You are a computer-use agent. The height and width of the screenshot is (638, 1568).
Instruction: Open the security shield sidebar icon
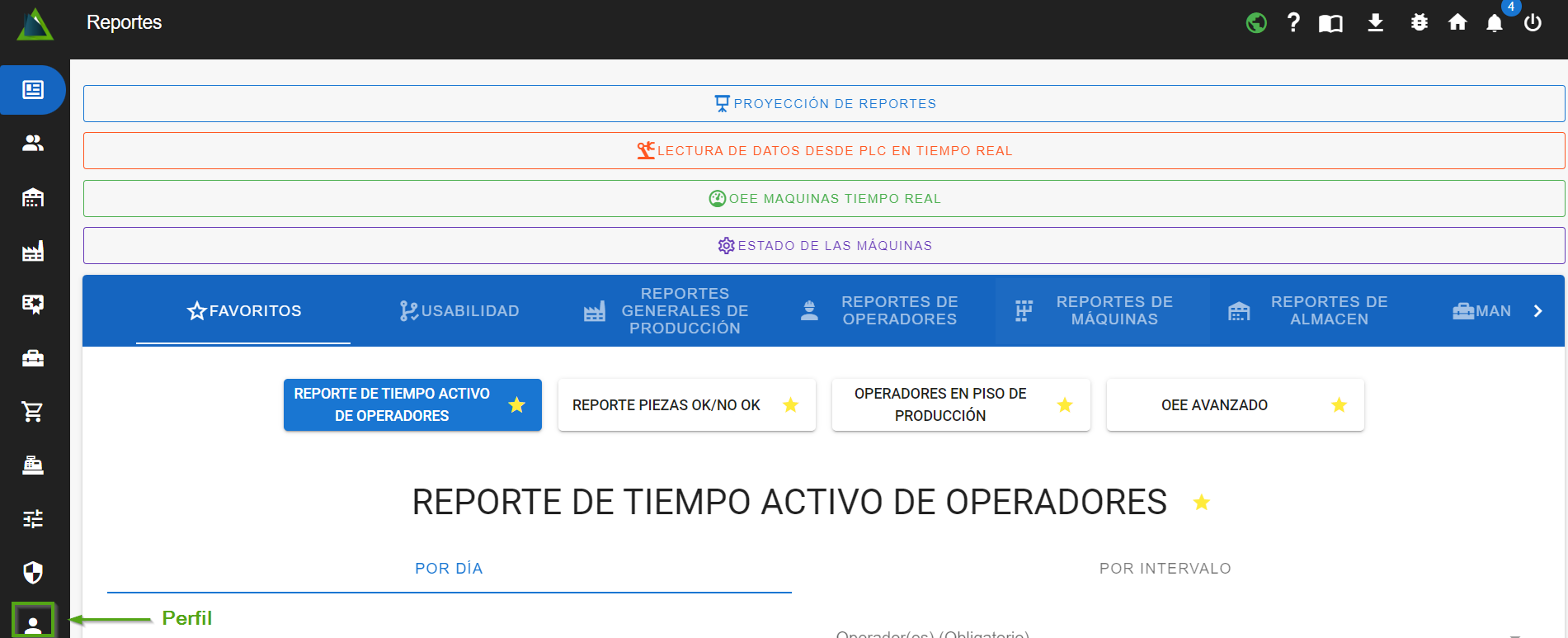[x=33, y=572]
